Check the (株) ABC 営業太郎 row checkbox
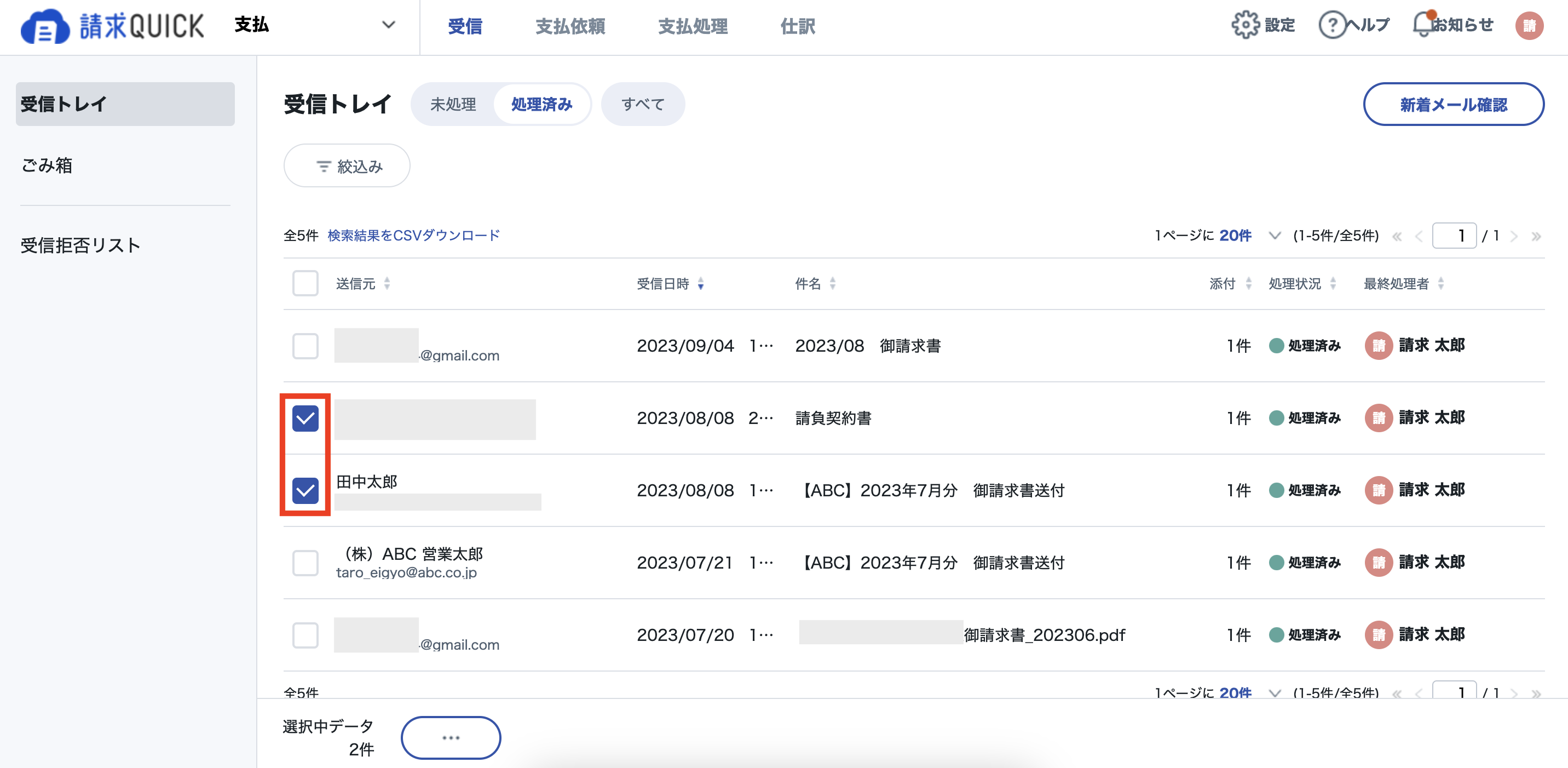This screenshot has width=1568, height=768. (x=305, y=563)
